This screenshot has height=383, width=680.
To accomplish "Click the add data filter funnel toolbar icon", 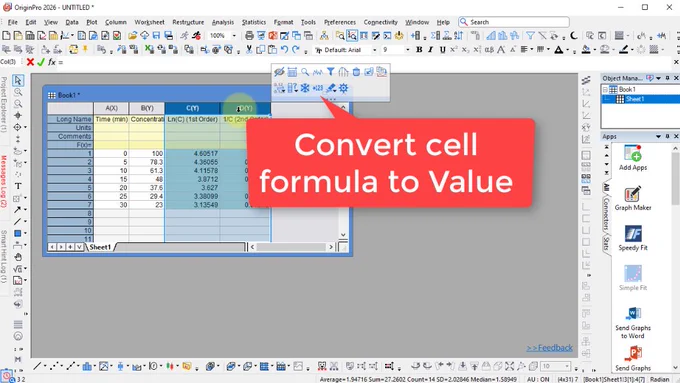I will (x=530, y=36).
